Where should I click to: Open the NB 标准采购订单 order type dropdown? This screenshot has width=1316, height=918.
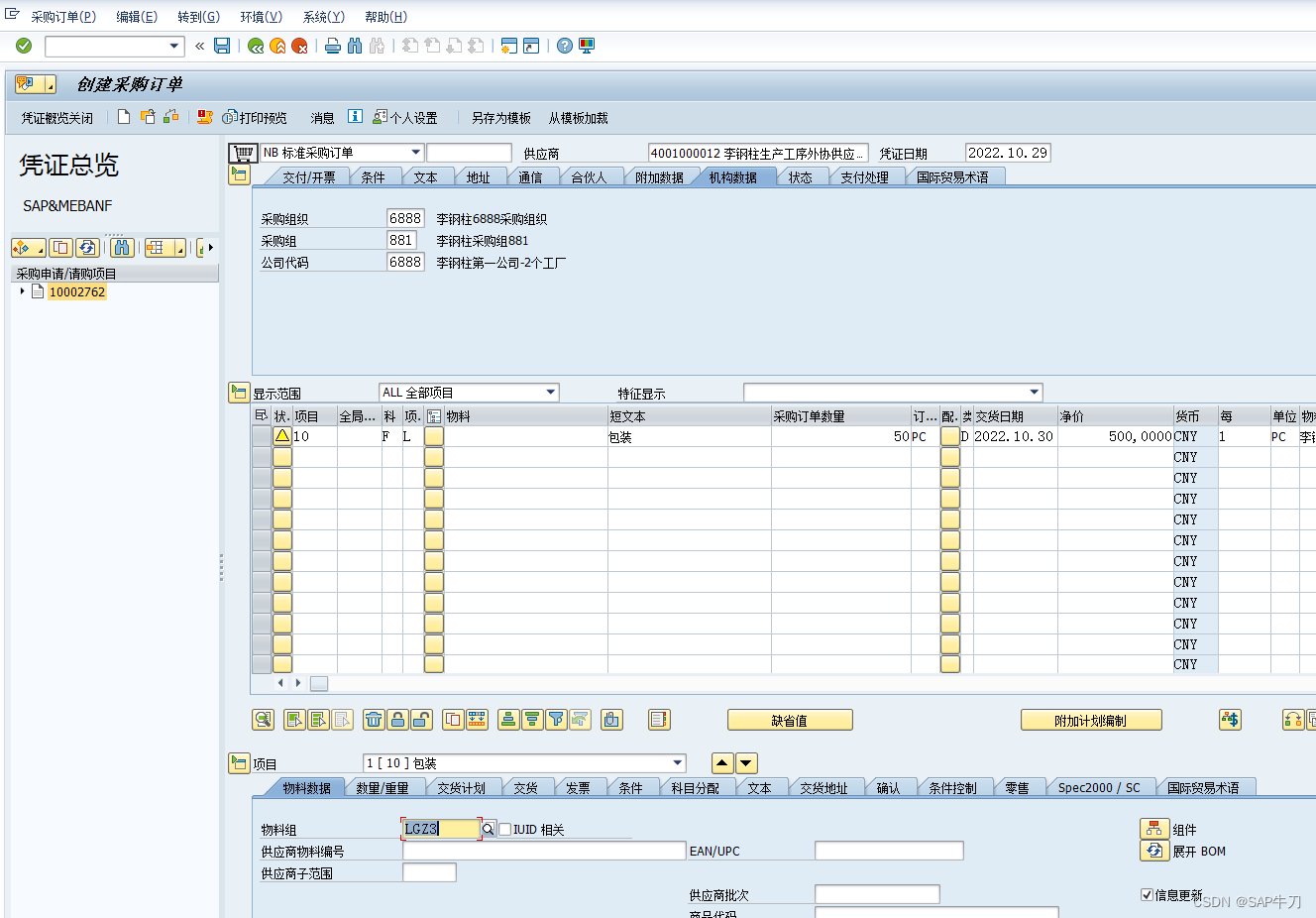(x=415, y=152)
